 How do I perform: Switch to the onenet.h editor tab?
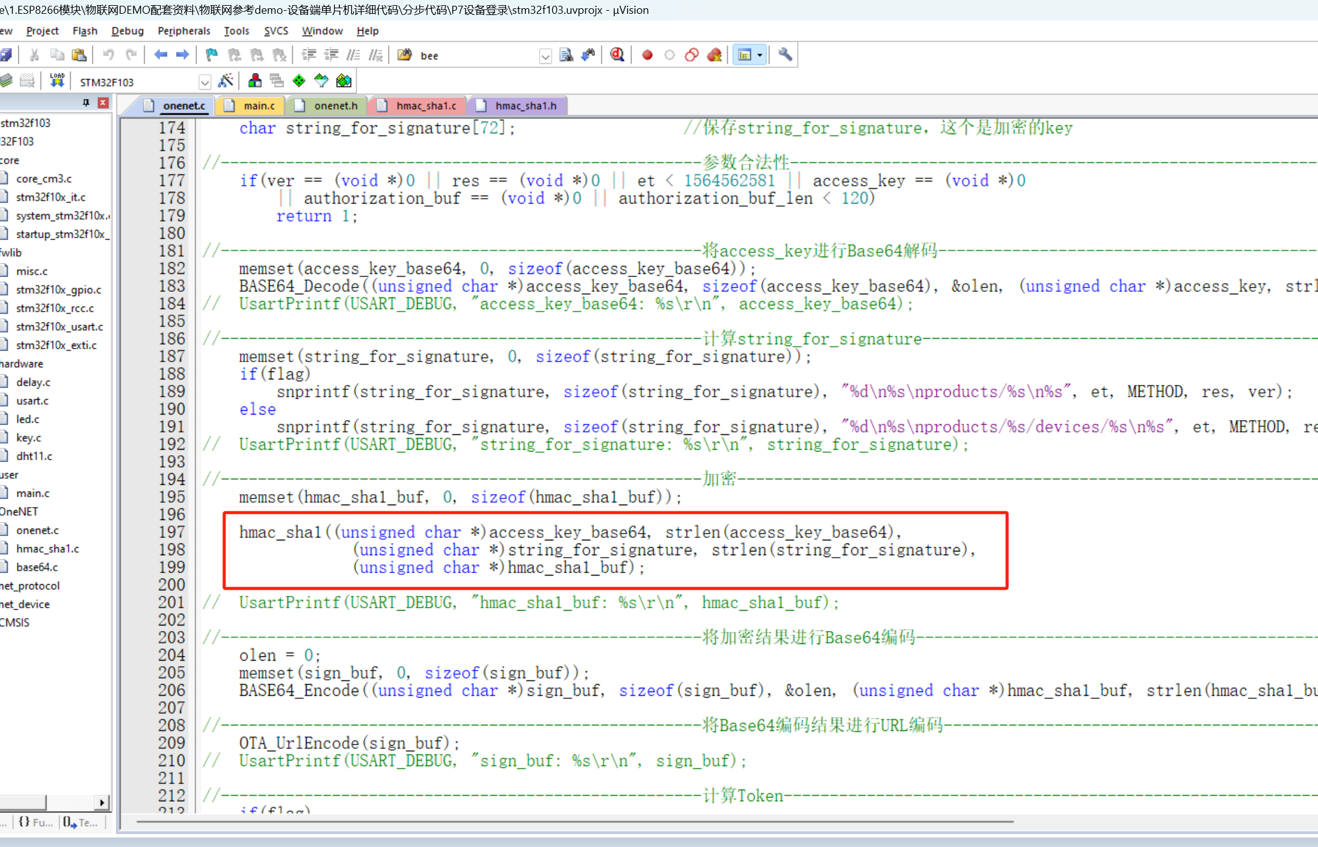coord(327,105)
